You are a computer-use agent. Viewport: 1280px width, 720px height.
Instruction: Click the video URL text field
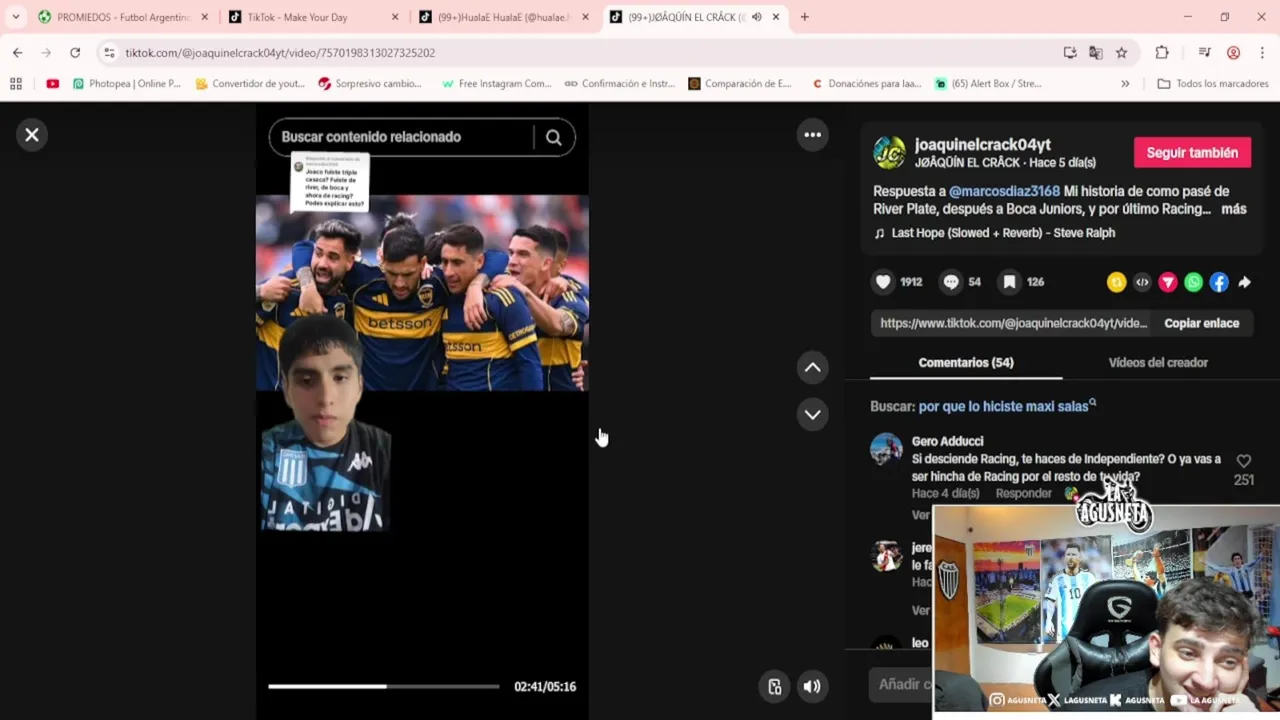click(1014, 323)
